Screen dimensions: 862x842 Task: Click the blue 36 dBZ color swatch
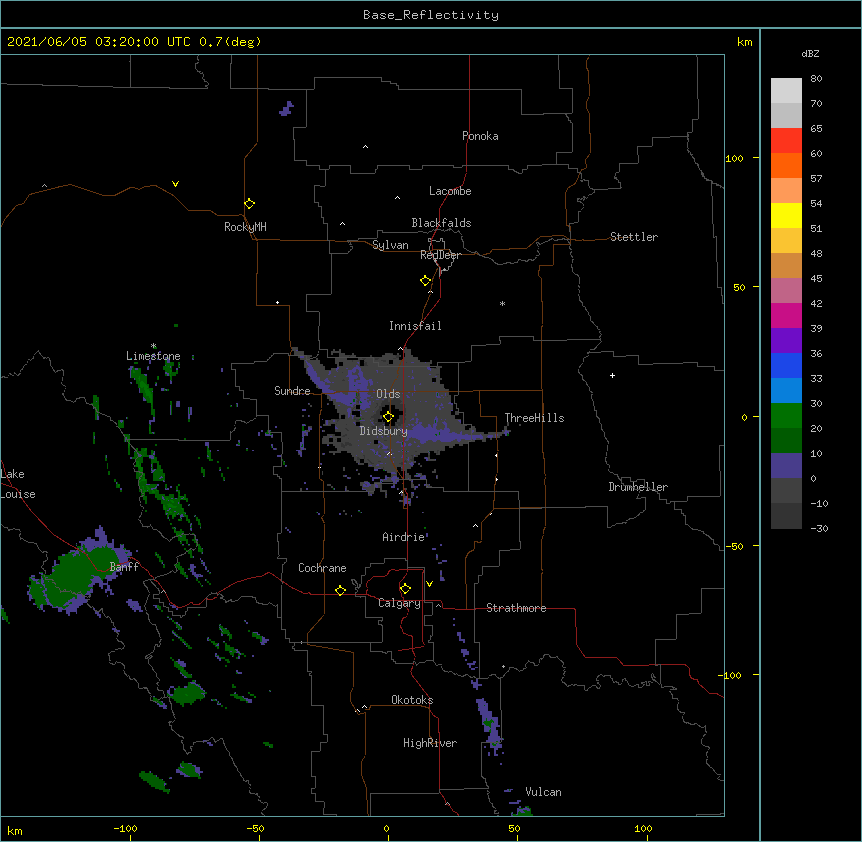coord(786,365)
